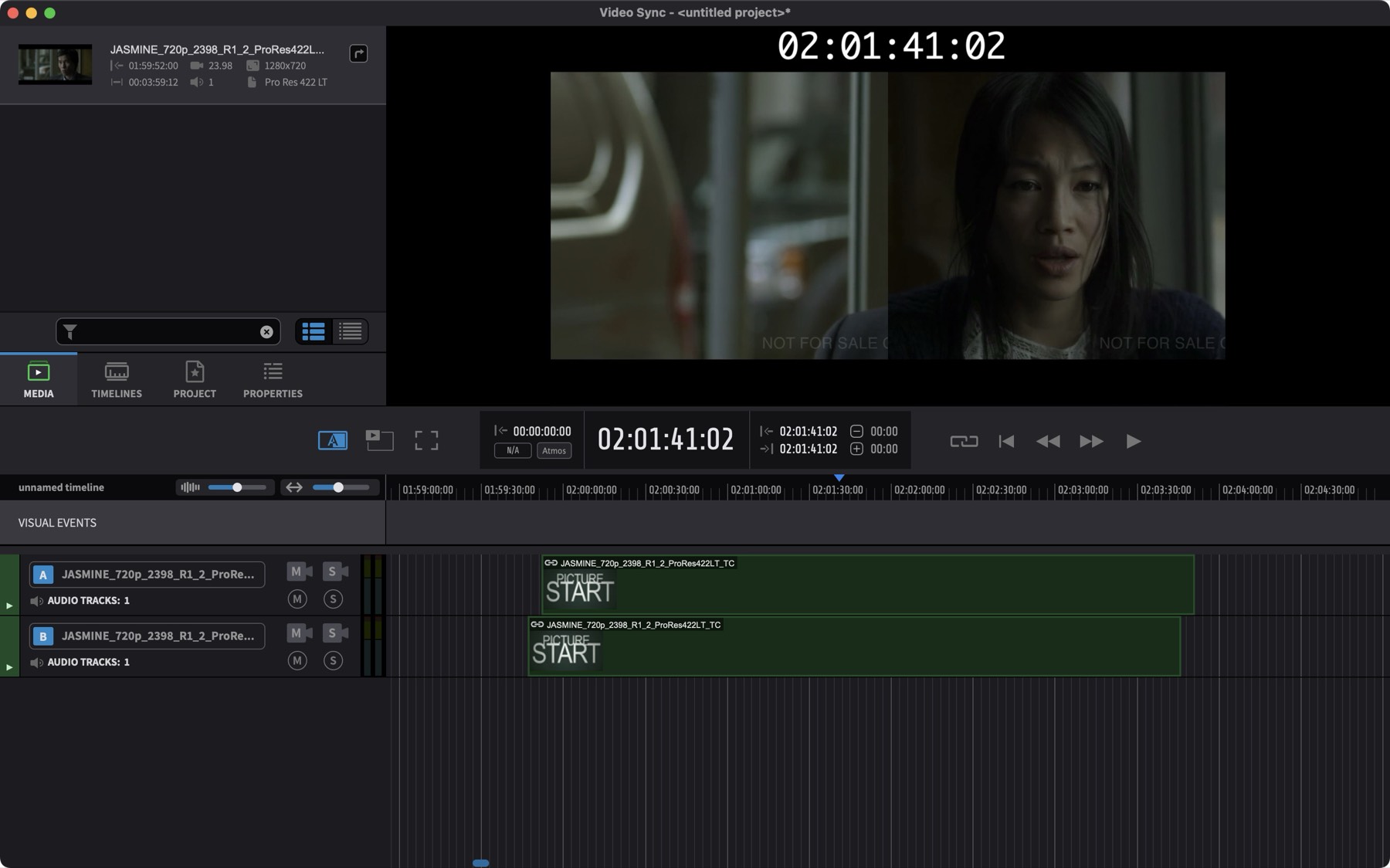
Task: Open the TIMELINES tab
Action: point(117,380)
